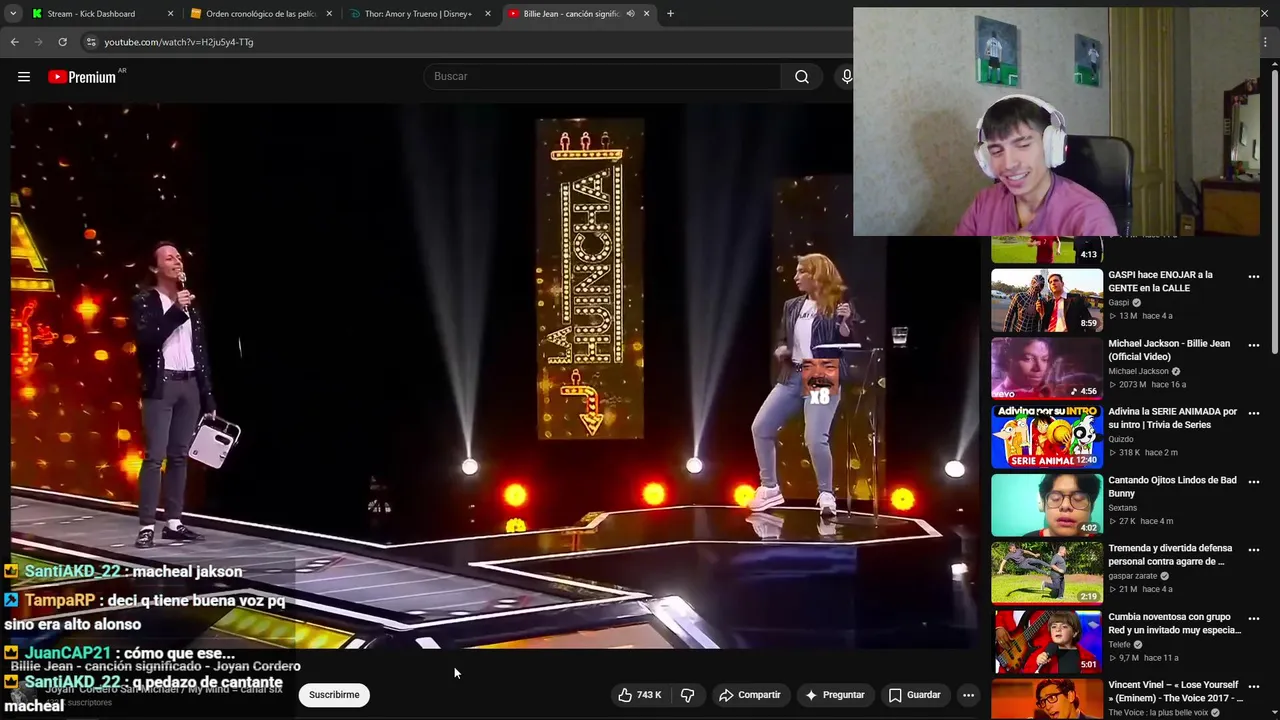Go back with browser back arrow

click(x=14, y=42)
